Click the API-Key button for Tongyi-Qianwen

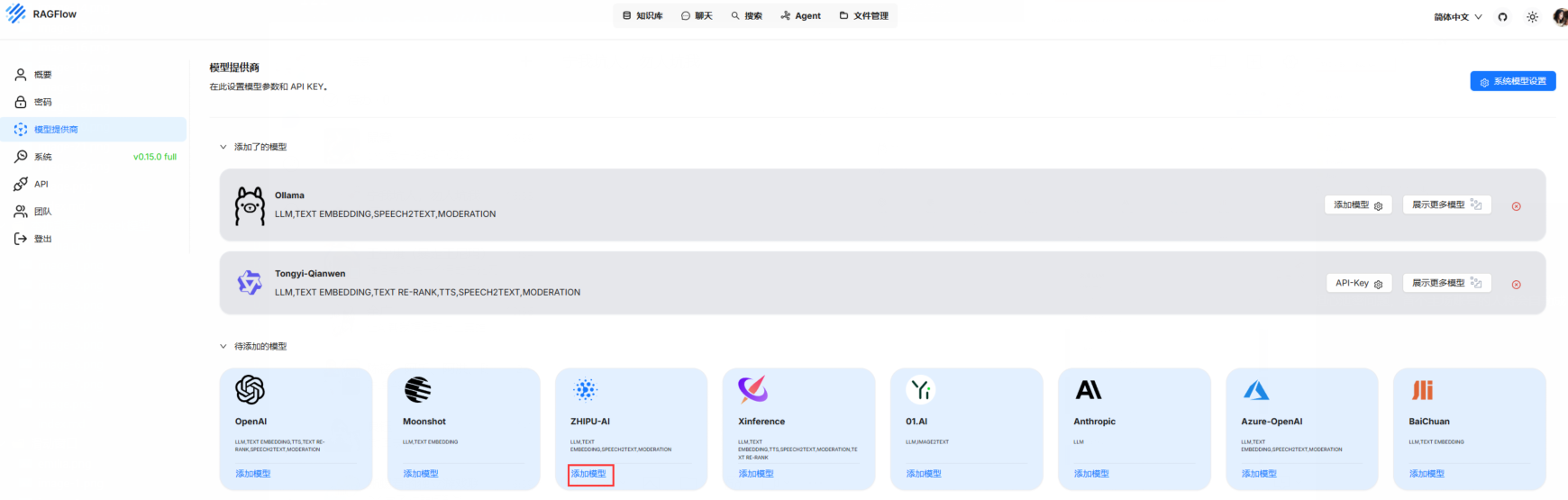(1358, 283)
